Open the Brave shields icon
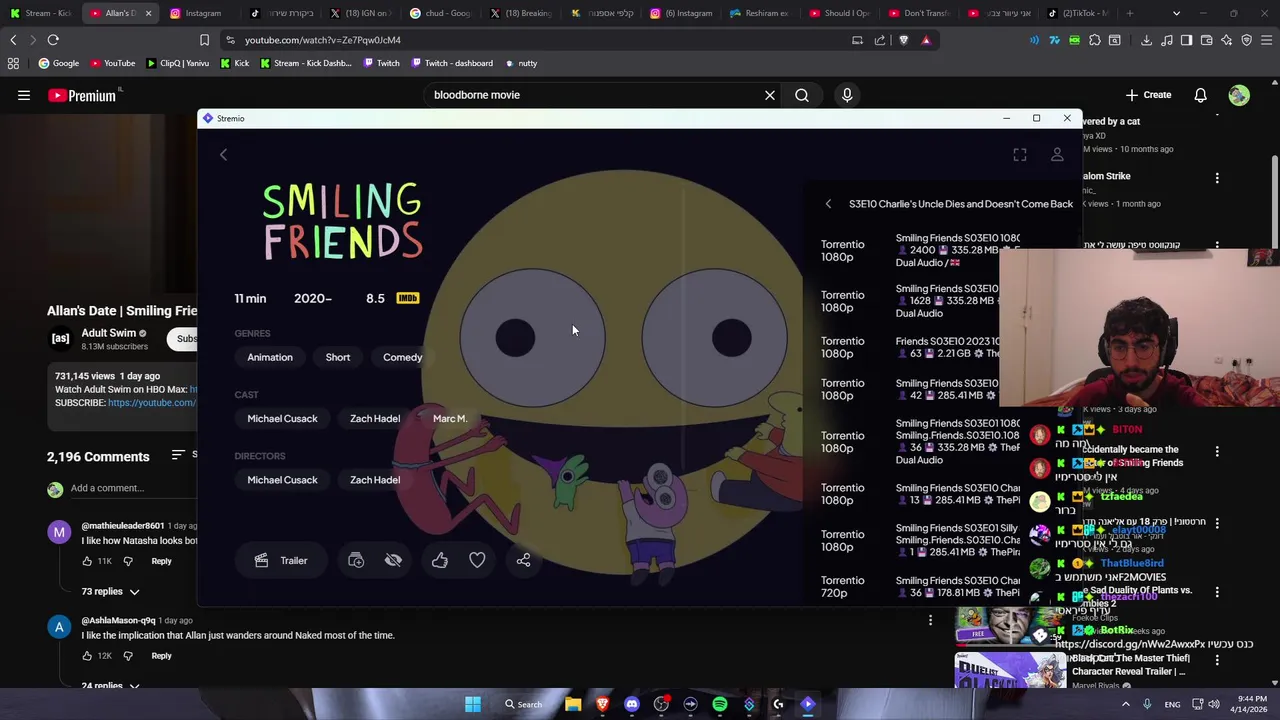This screenshot has height=720, width=1280. click(x=903, y=40)
